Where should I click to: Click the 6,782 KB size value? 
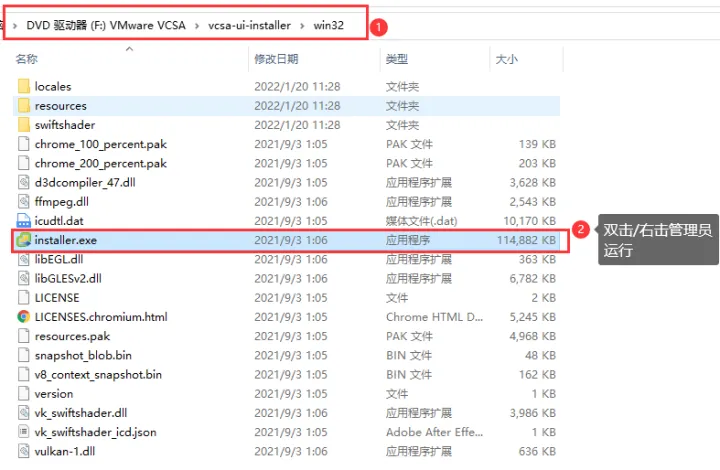(533, 279)
